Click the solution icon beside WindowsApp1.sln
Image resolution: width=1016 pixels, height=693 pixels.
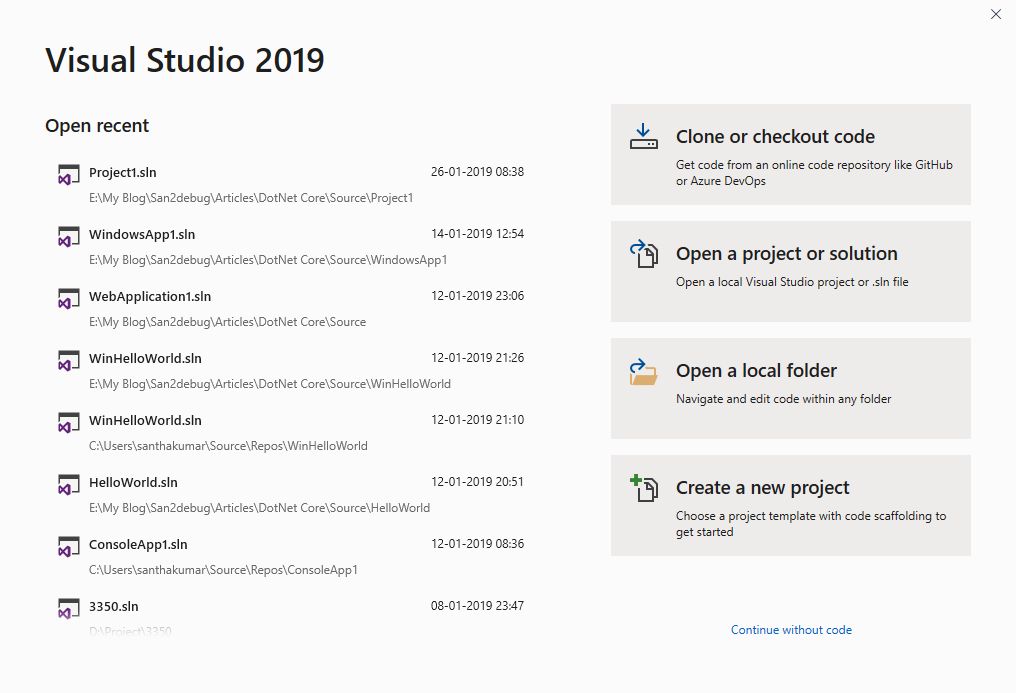69,237
